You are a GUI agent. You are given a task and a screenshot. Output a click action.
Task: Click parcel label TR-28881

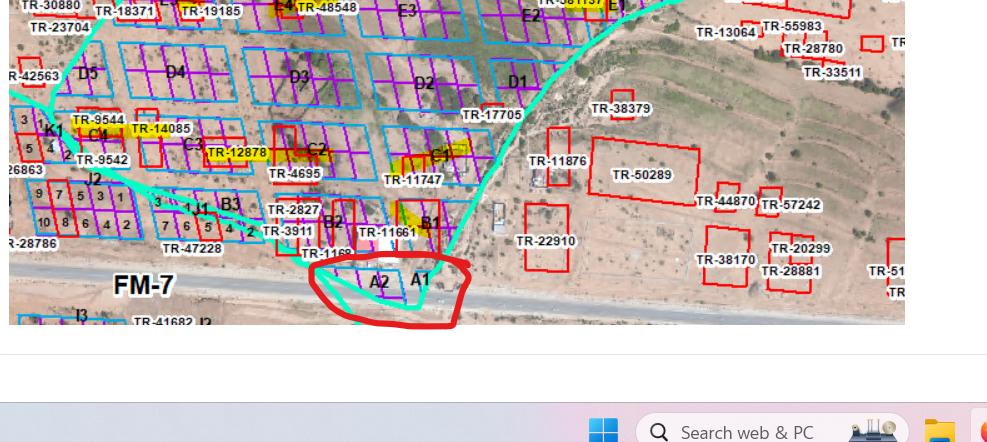791,271
